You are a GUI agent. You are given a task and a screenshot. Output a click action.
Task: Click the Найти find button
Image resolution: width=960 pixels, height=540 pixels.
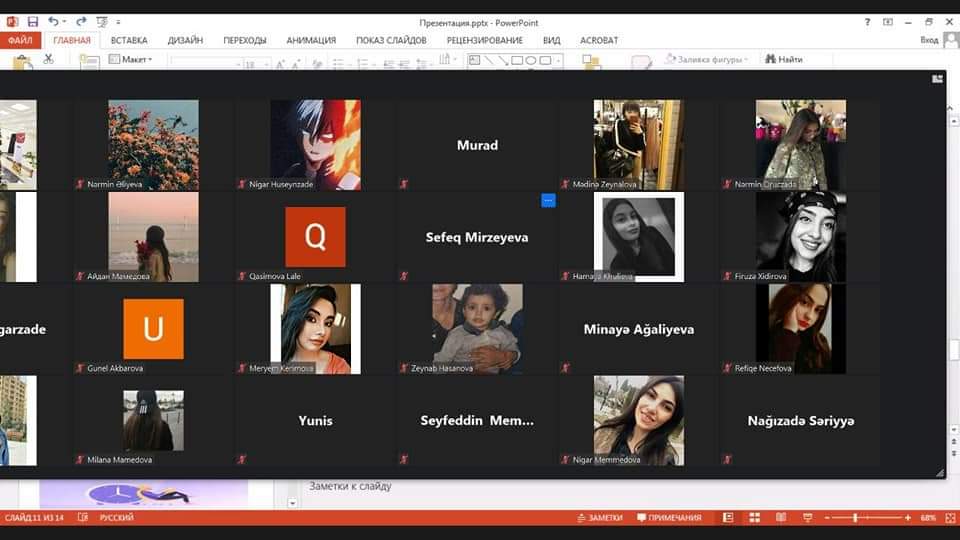pyautogui.click(x=784, y=59)
